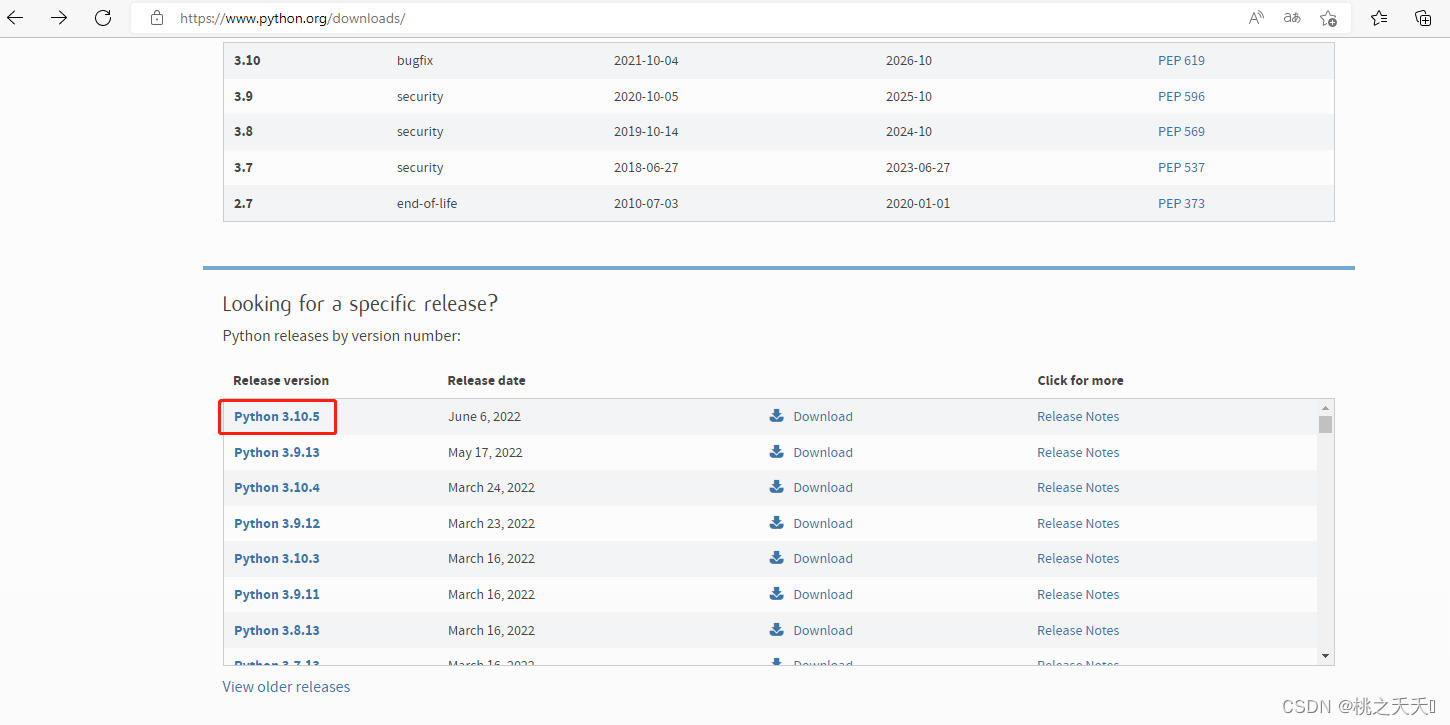This screenshot has width=1450, height=725.
Task: Click Download link for Python 3.9.13
Action: [823, 452]
